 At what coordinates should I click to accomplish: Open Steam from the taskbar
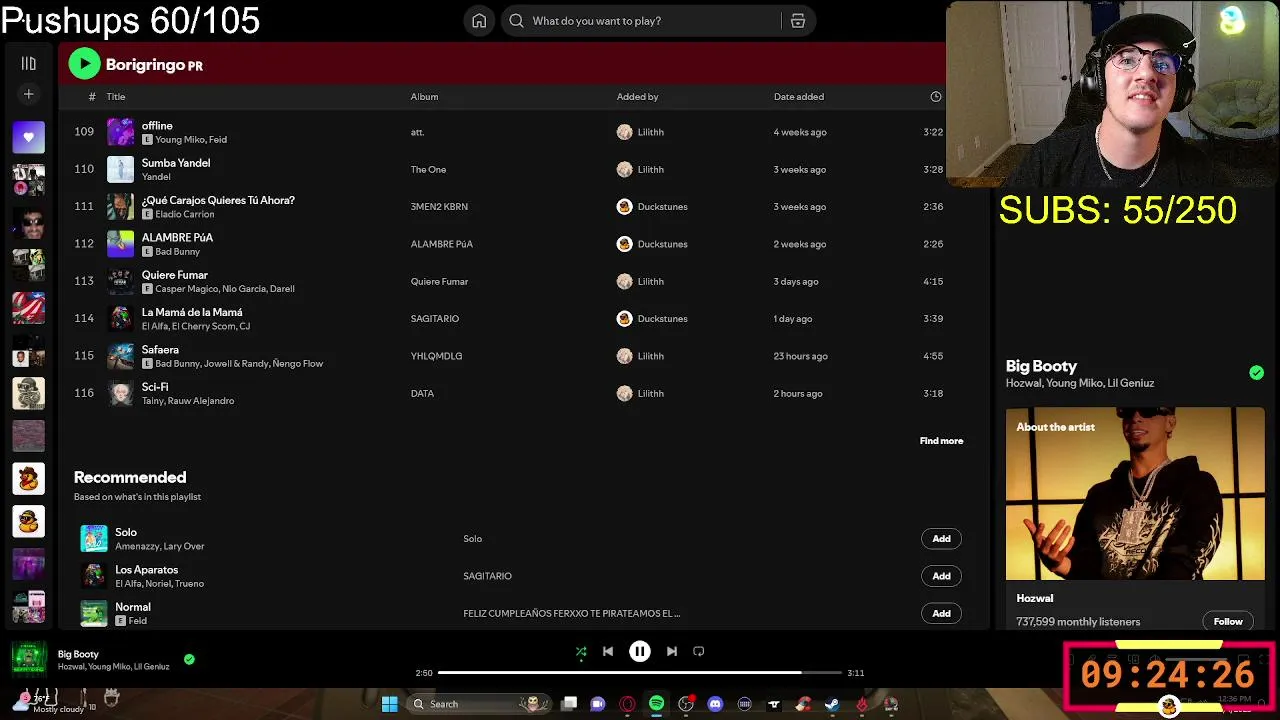coord(832,704)
